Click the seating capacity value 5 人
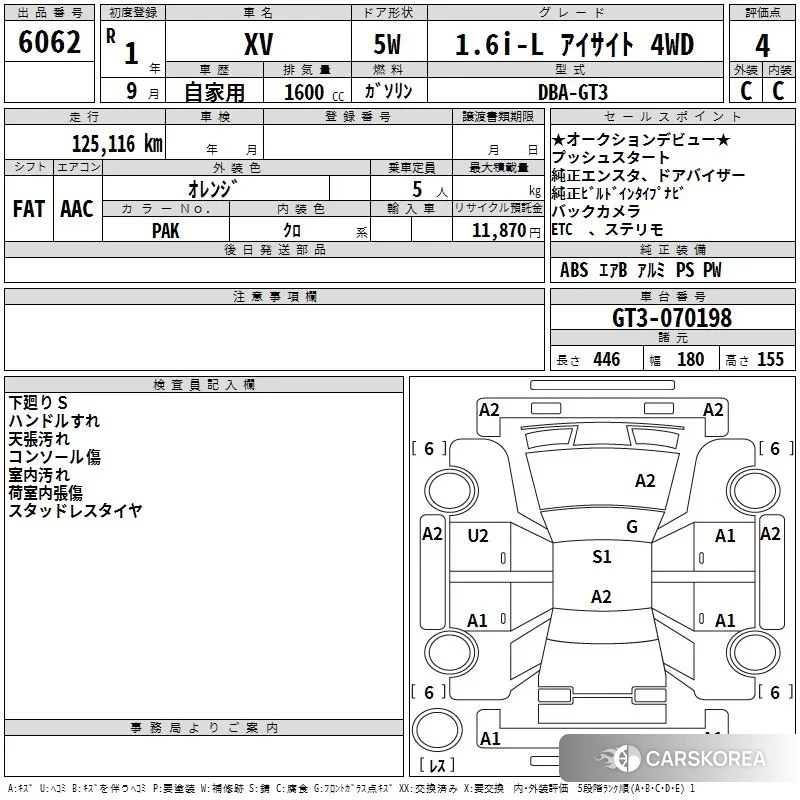The width and height of the screenshot is (800, 800). coord(429,189)
